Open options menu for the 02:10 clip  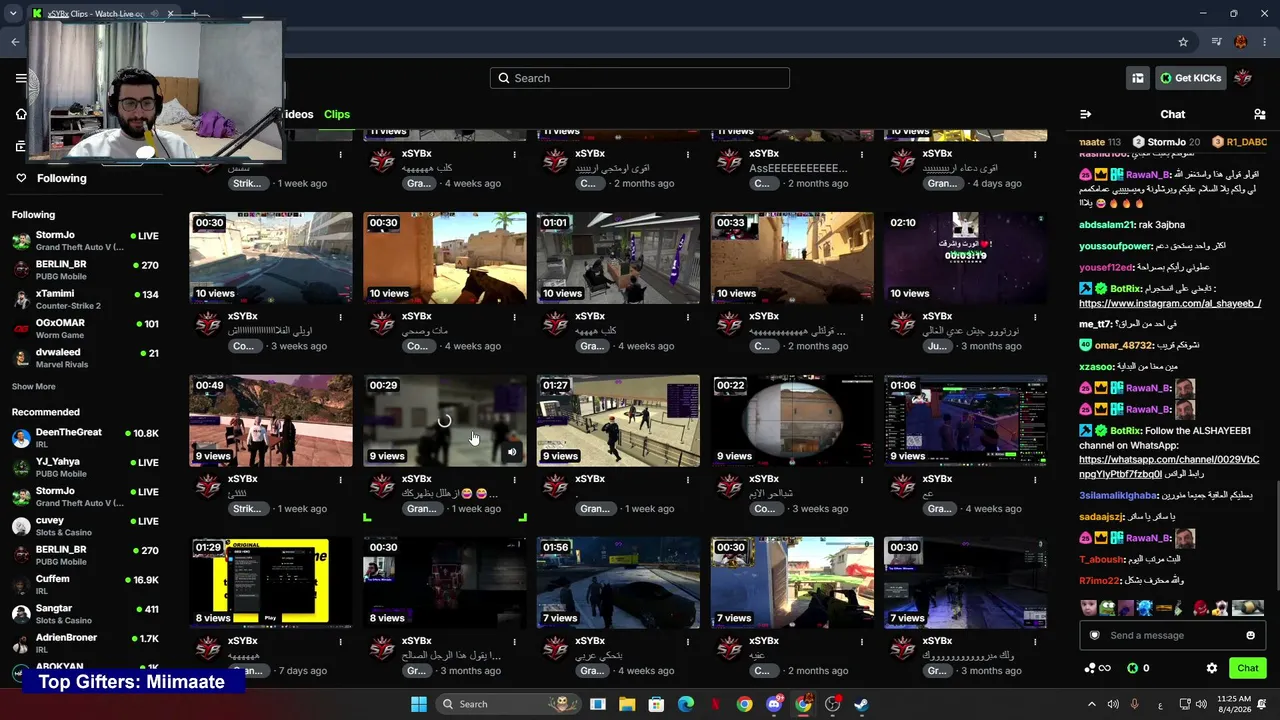tap(1035, 317)
